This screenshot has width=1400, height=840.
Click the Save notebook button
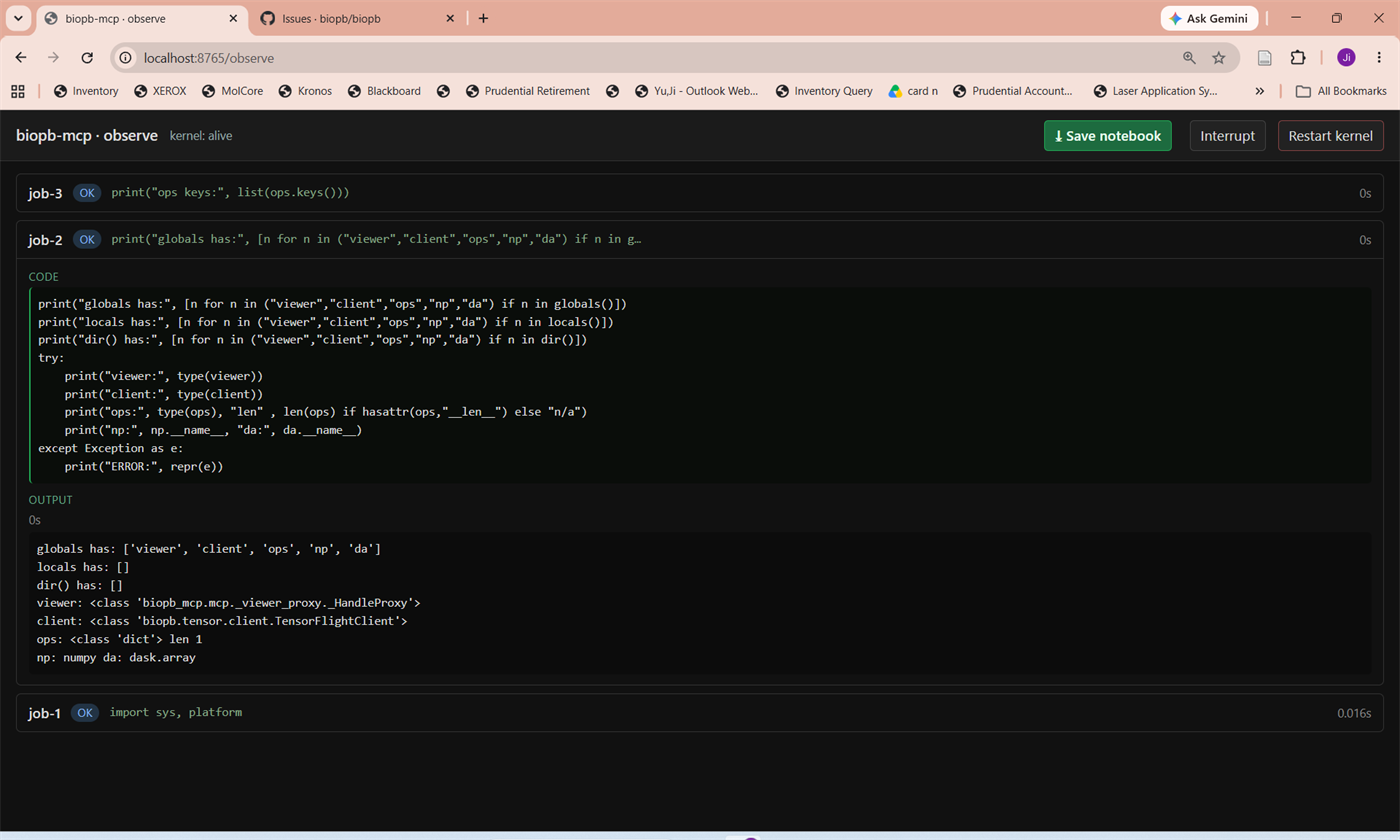1108,136
